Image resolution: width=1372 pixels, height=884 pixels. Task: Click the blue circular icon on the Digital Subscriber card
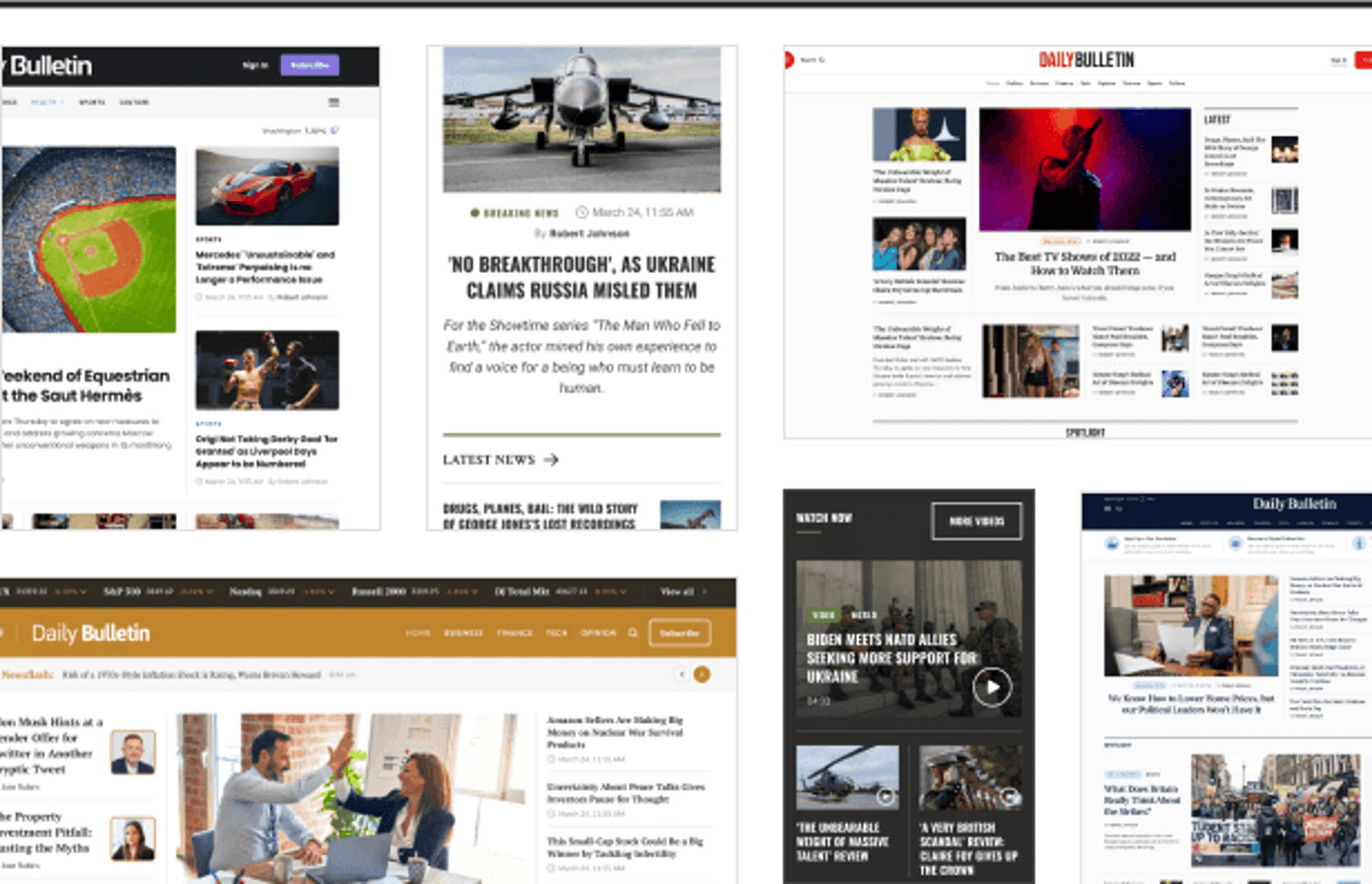[x=1236, y=543]
